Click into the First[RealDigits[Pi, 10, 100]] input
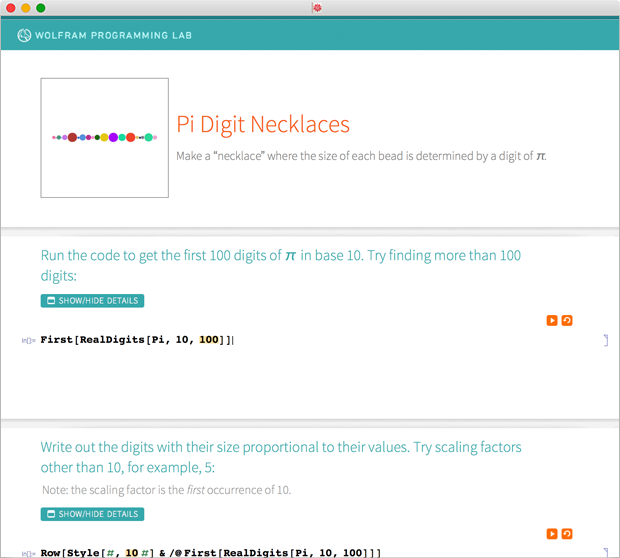620x558 pixels. (x=136, y=340)
